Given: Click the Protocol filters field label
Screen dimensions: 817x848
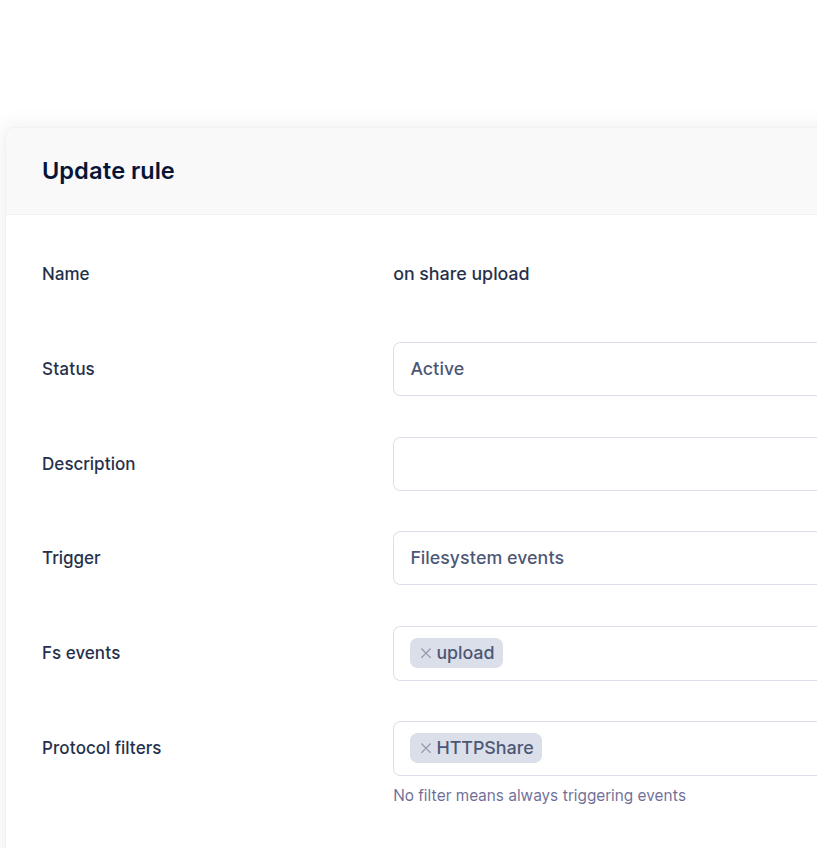Looking at the screenshot, I should [x=102, y=748].
